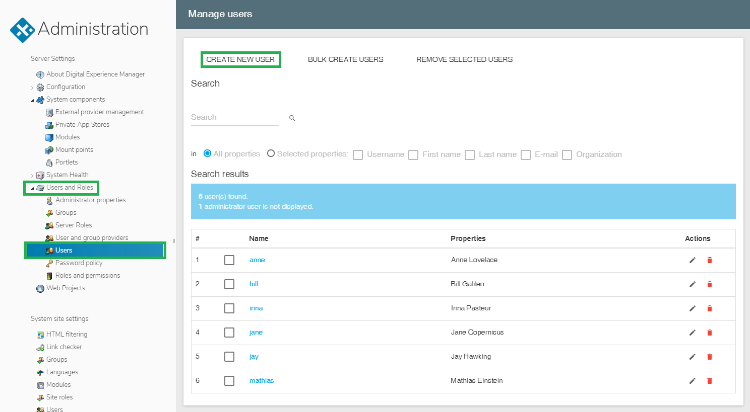750x412 pixels.
Task: Click the Portlets icon
Action: (49, 163)
